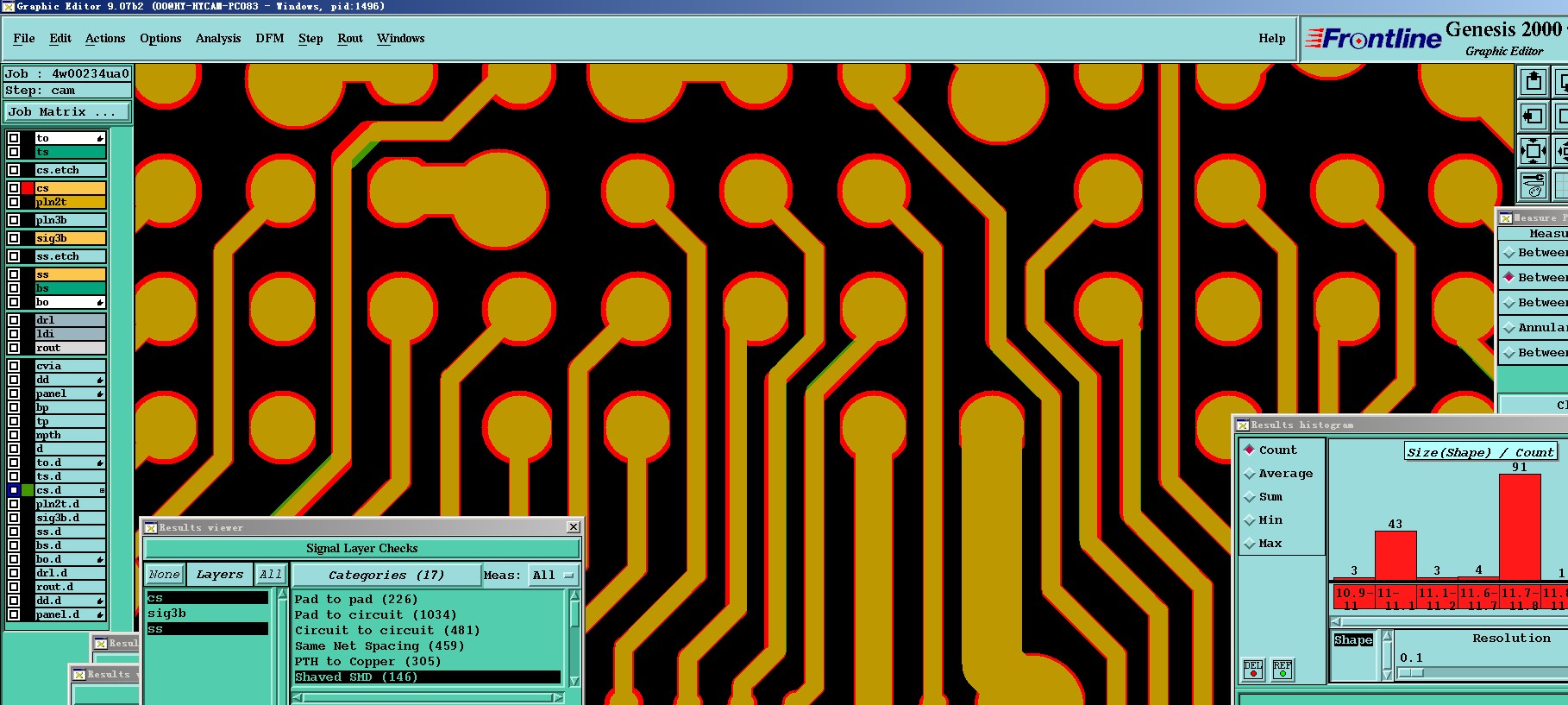Toggle display checkbox for layer panel.d

coord(14,614)
